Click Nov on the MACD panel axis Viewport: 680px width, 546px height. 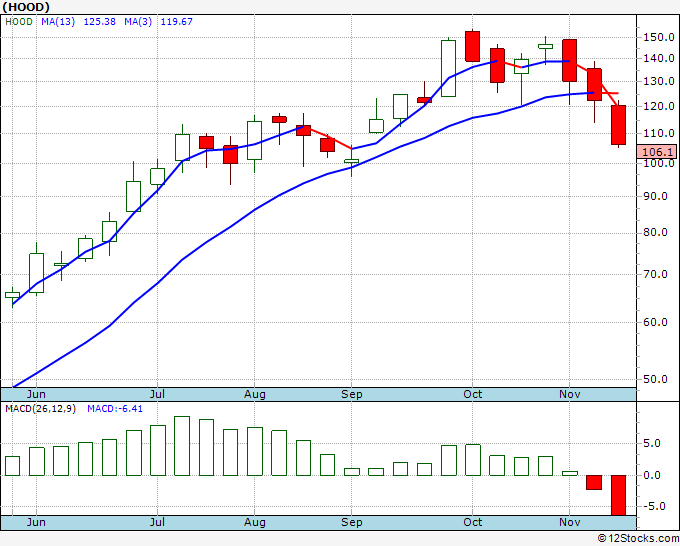pos(569,522)
